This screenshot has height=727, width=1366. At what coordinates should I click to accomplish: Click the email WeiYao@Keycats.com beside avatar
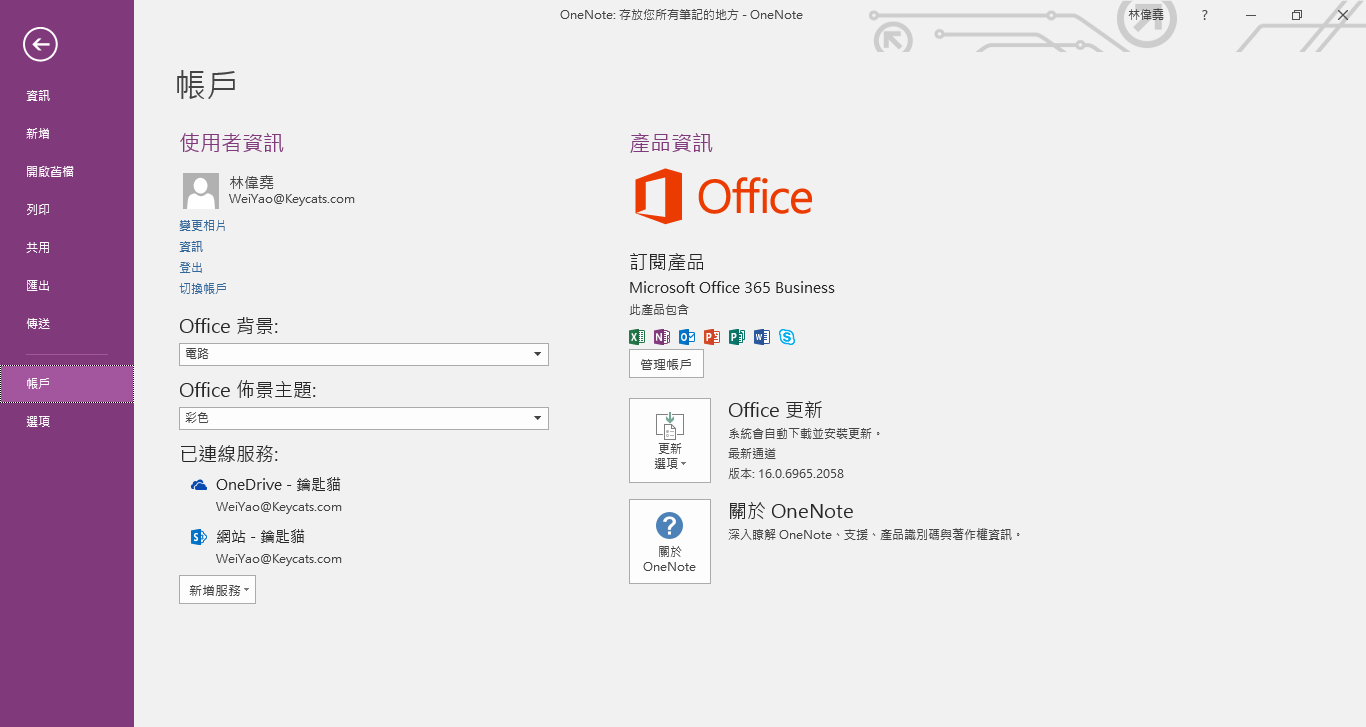(292, 199)
